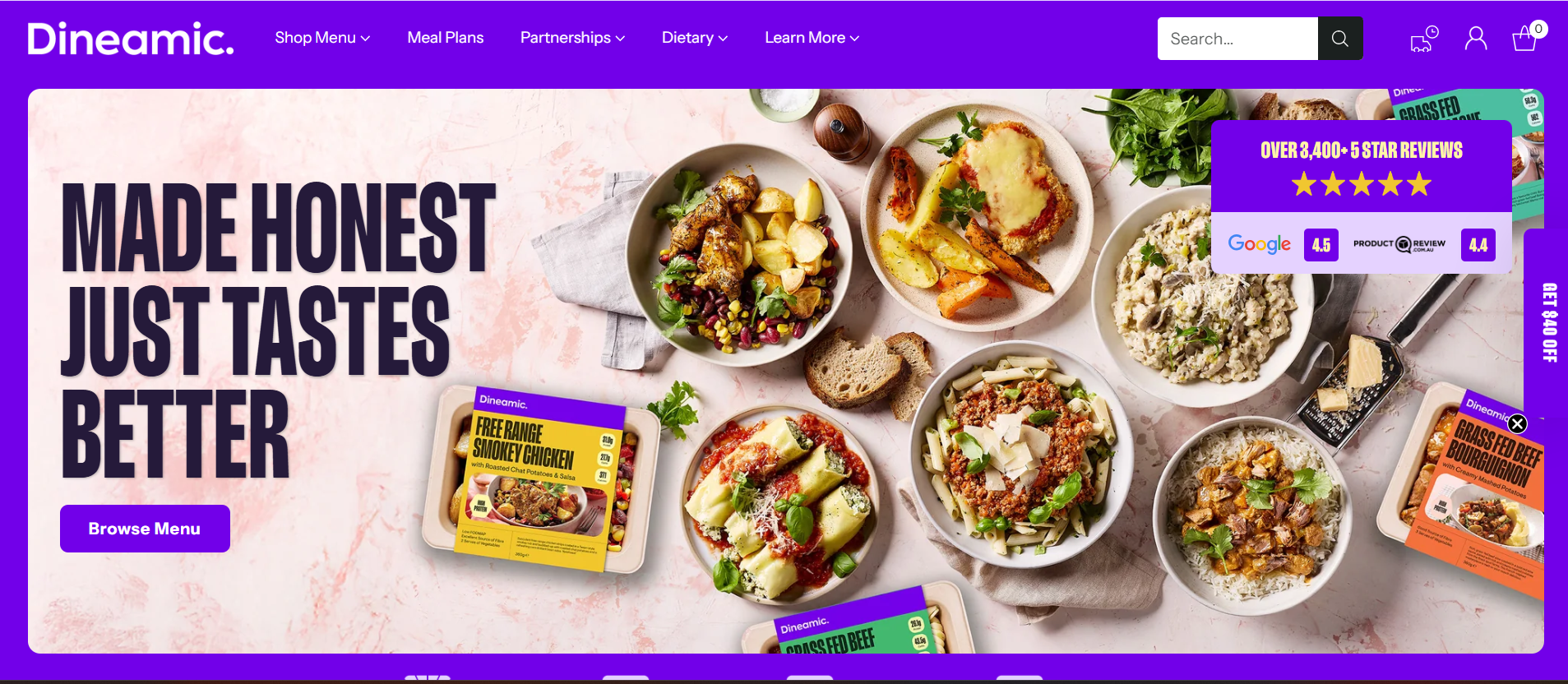Open the user account icon
Screen dimensions: 1568x684
tap(1476, 39)
